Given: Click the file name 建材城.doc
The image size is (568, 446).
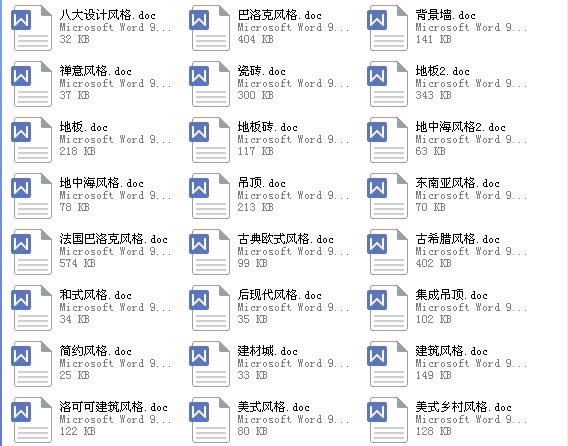Looking at the screenshot, I should tap(268, 351).
